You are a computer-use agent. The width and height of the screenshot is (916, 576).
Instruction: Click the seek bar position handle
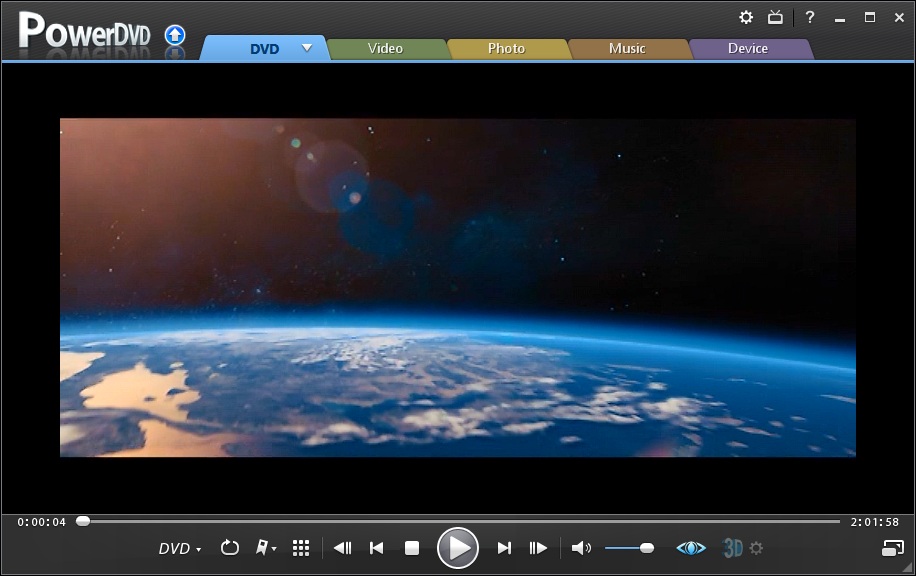pos(83,521)
